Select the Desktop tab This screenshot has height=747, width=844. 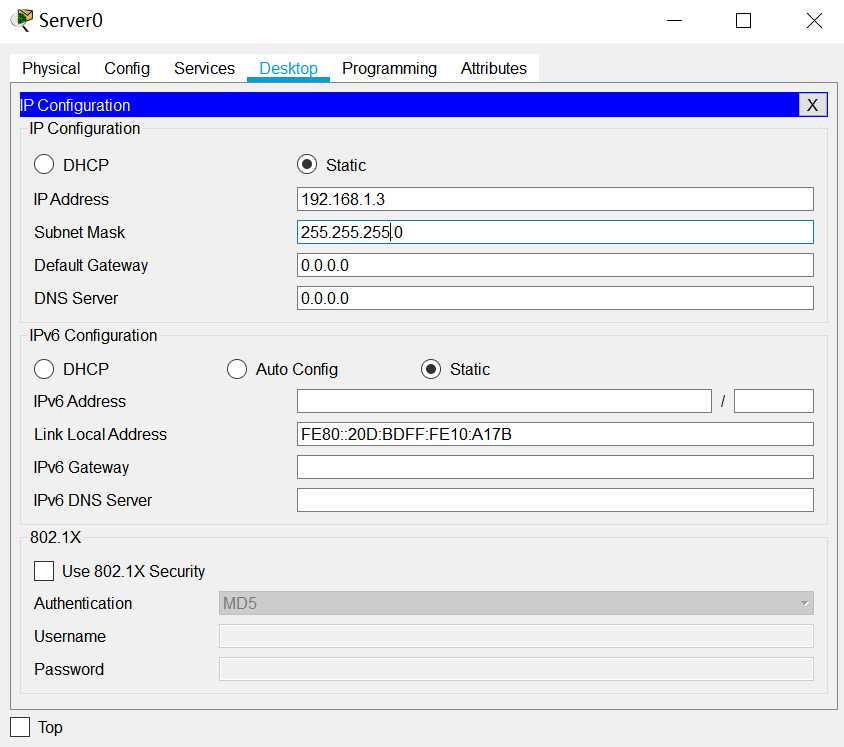(x=289, y=68)
